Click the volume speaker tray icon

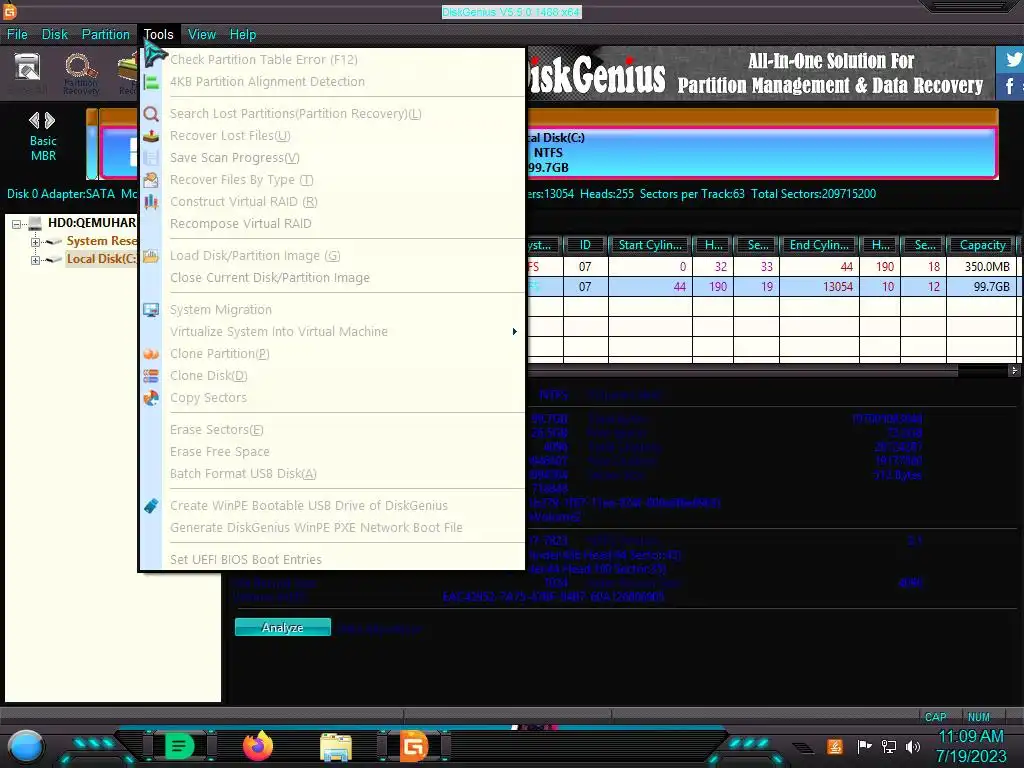tap(913, 746)
